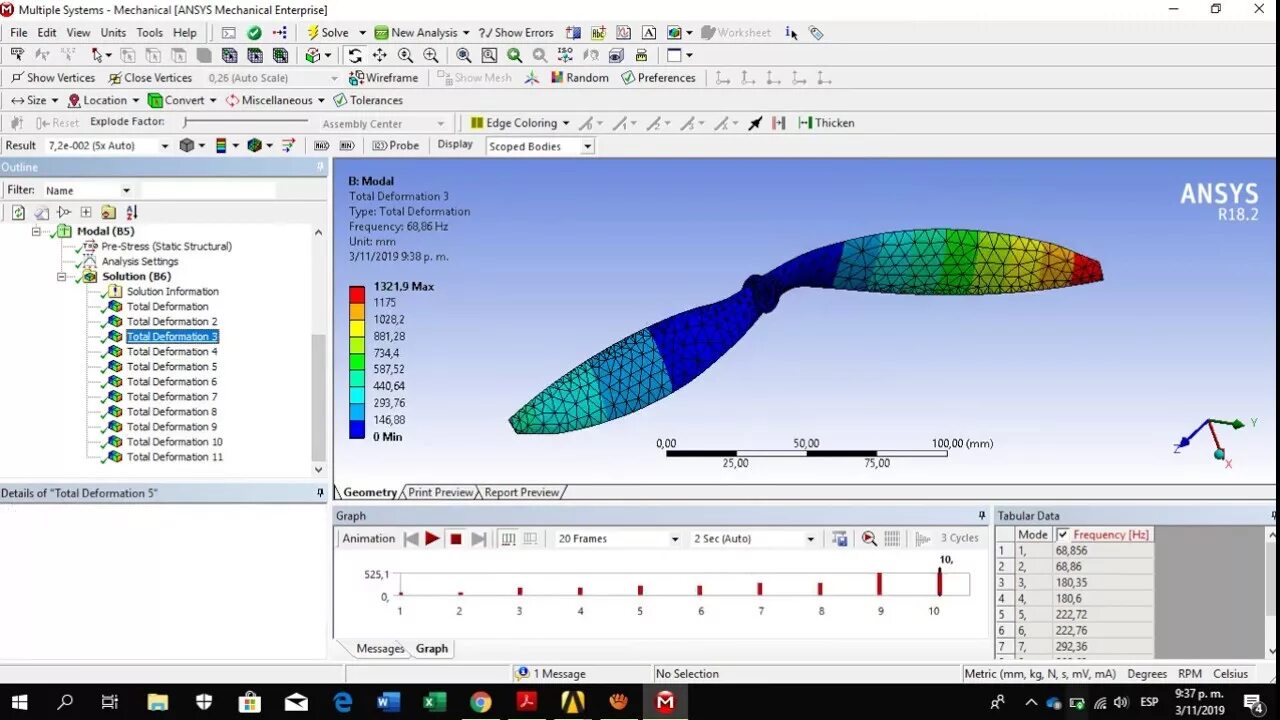Open the Filter Name dropdown
The width and height of the screenshot is (1280, 720).
point(126,191)
